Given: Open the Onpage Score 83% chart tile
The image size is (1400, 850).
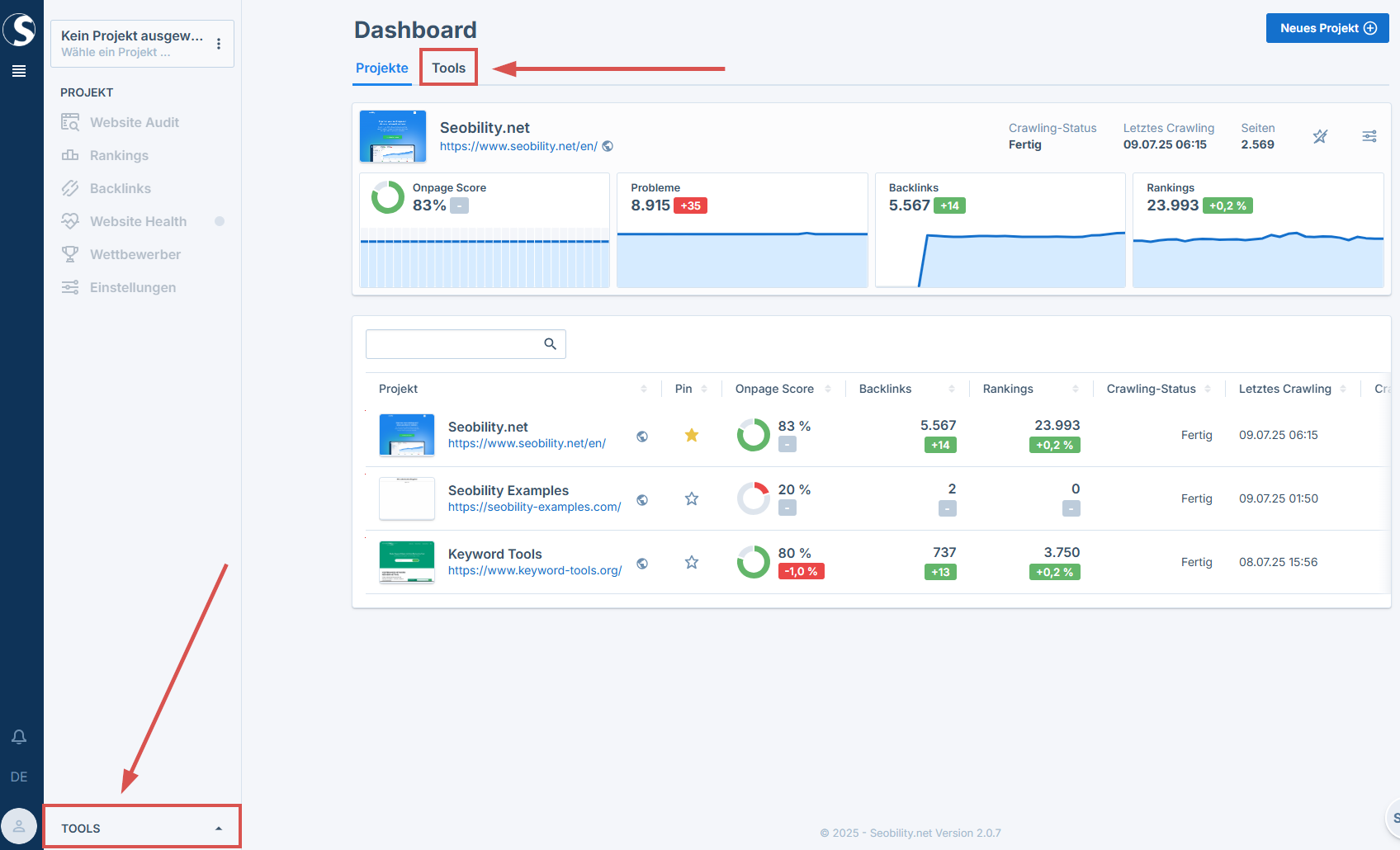Looking at the screenshot, I should pos(485,230).
